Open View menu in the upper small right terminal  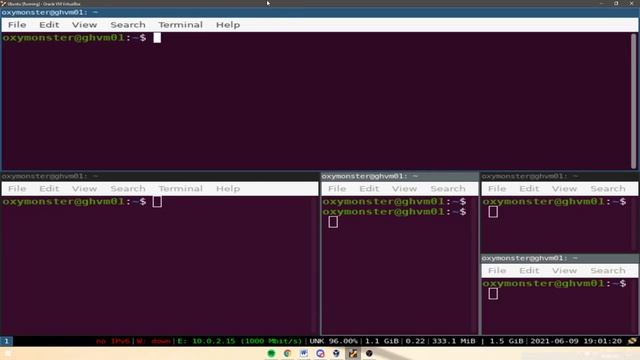(x=564, y=189)
